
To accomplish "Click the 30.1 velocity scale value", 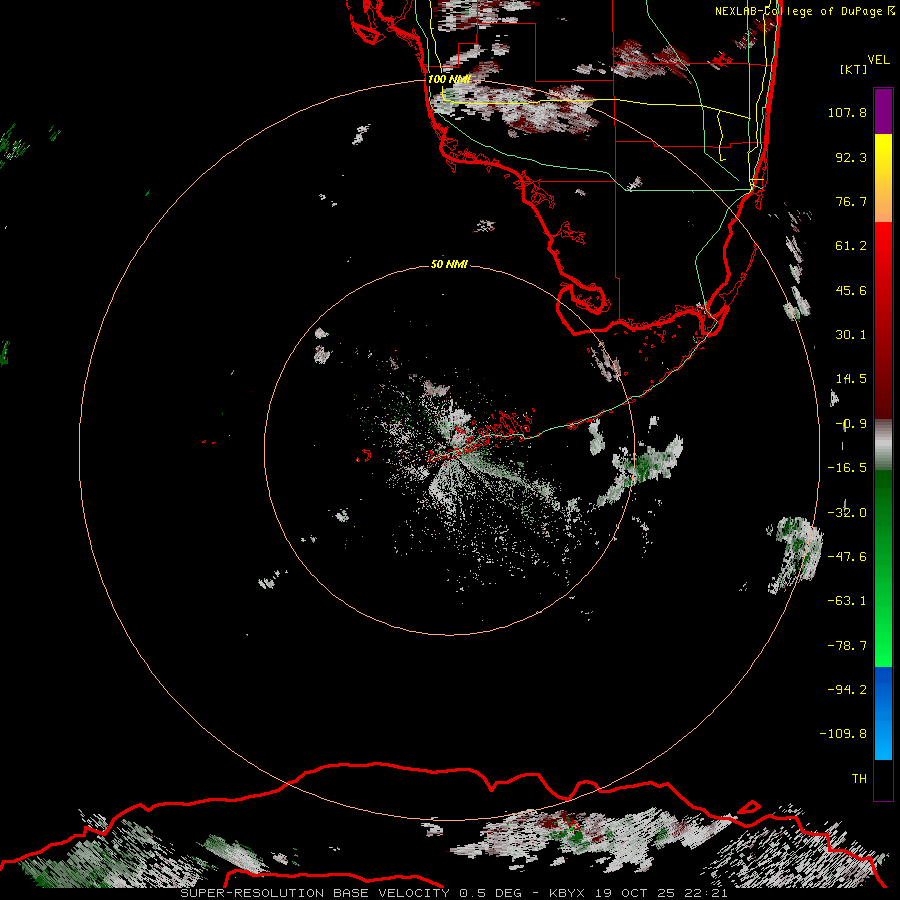I will click(x=851, y=335).
